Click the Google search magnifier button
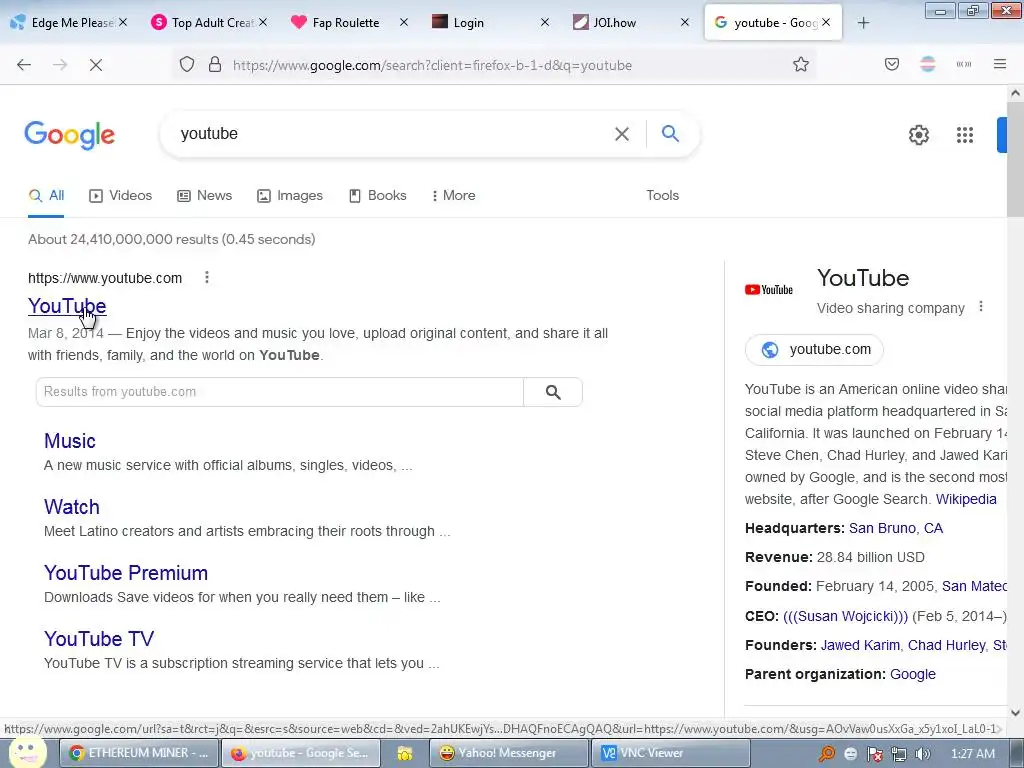 click(x=670, y=134)
